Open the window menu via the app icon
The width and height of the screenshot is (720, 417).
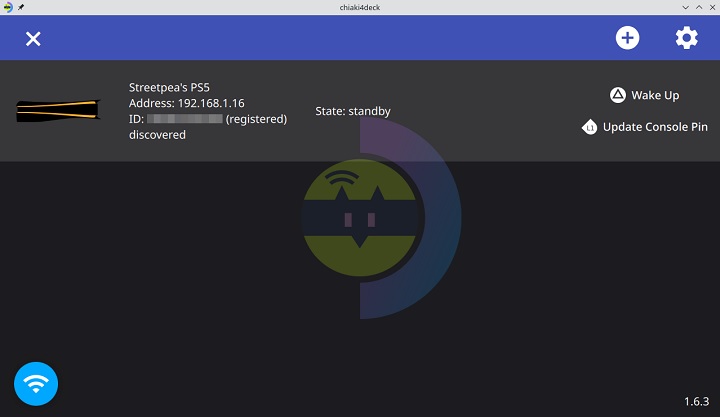point(7,7)
